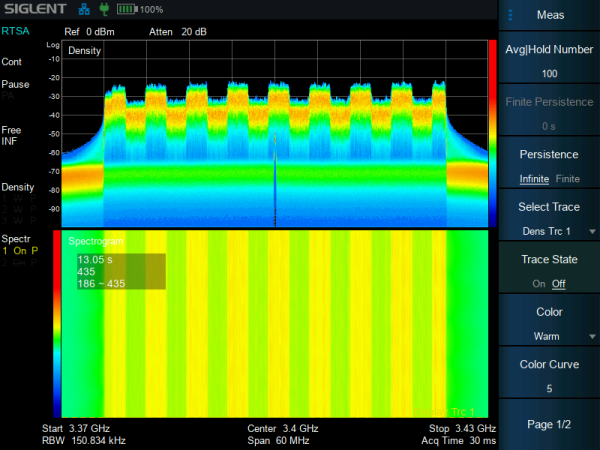Open the RTSA mode selector
600x450 pixels.
pos(15,31)
